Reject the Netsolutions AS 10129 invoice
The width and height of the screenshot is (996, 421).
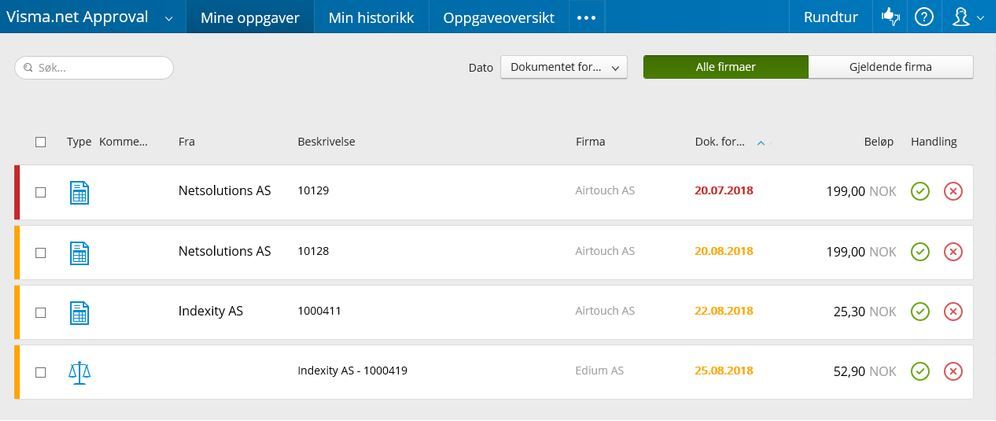[952, 191]
